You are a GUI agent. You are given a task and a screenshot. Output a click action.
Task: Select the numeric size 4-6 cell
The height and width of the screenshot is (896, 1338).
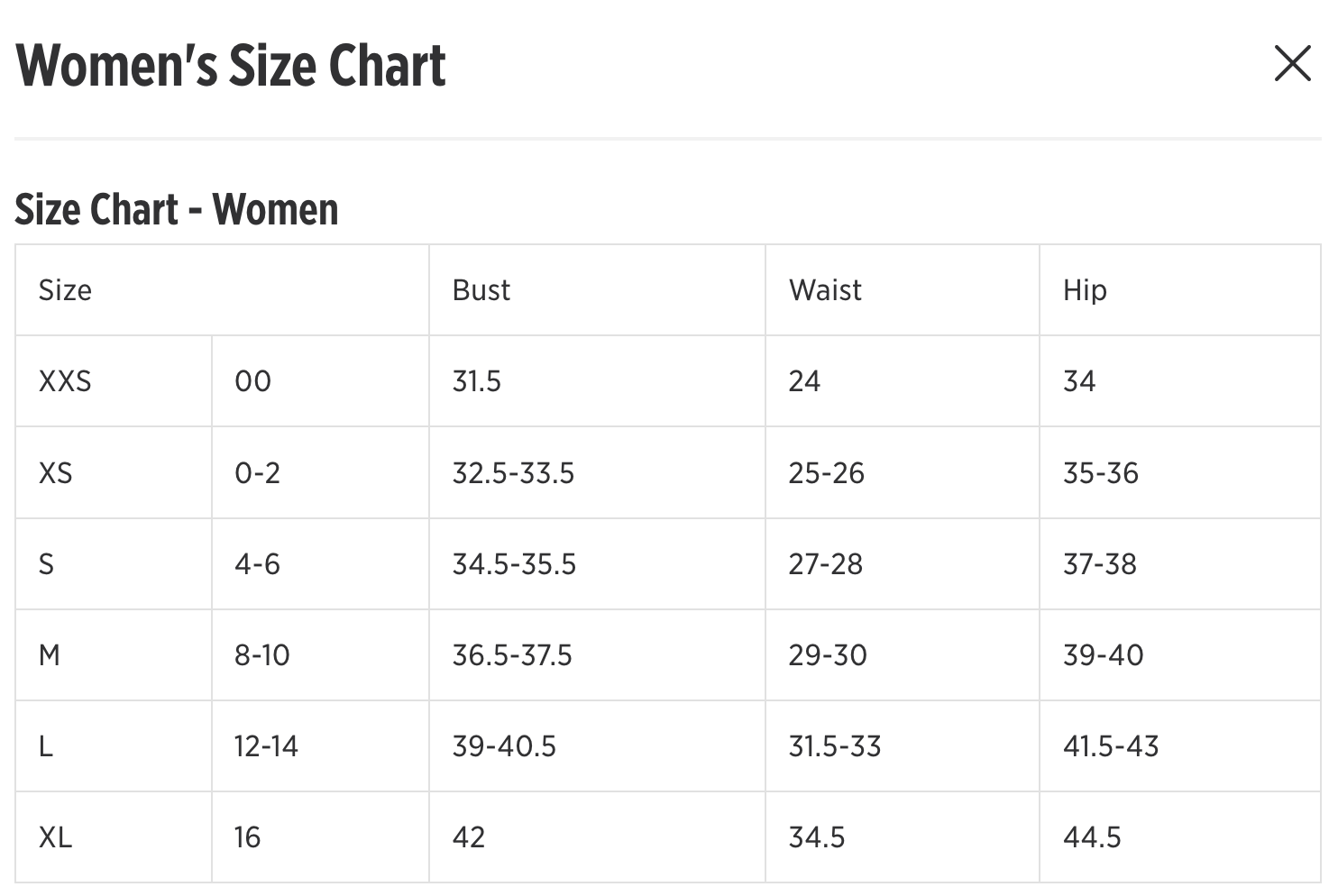click(258, 564)
